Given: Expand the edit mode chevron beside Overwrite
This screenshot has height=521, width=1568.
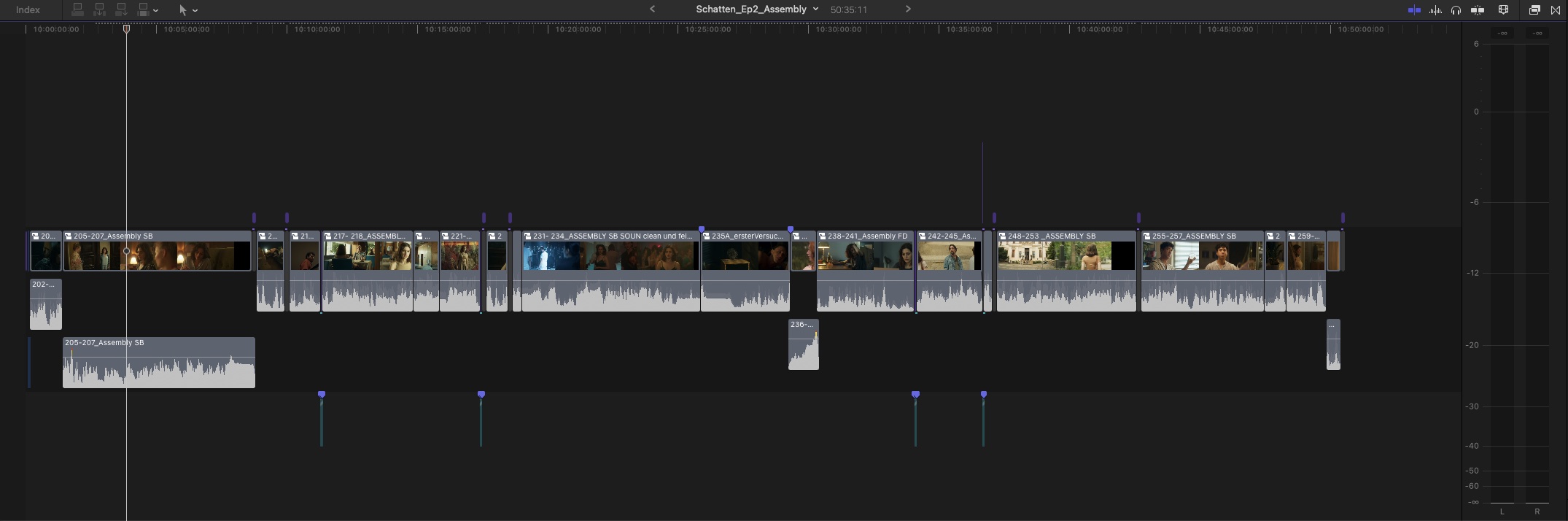Looking at the screenshot, I should pos(156,11).
